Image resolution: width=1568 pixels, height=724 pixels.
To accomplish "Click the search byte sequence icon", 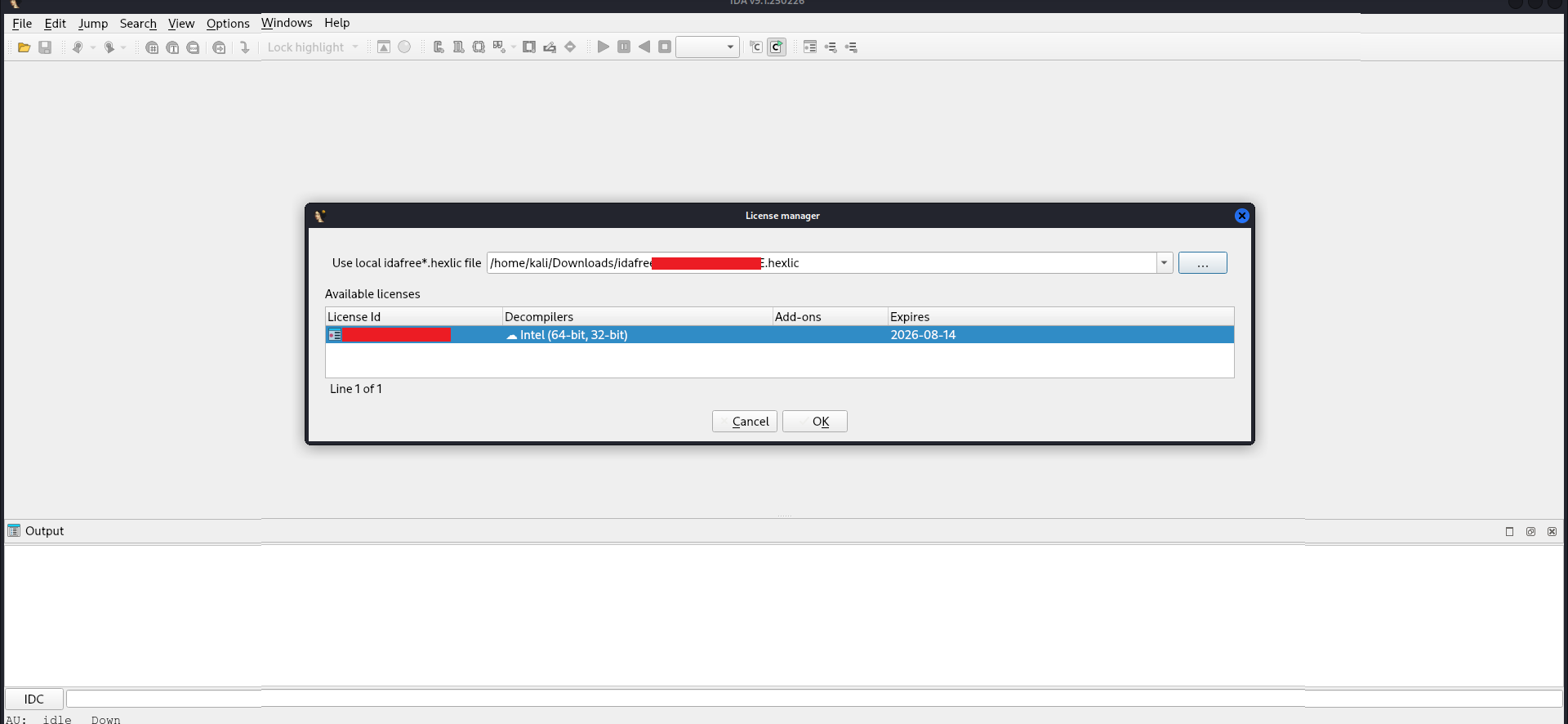I will tap(193, 47).
